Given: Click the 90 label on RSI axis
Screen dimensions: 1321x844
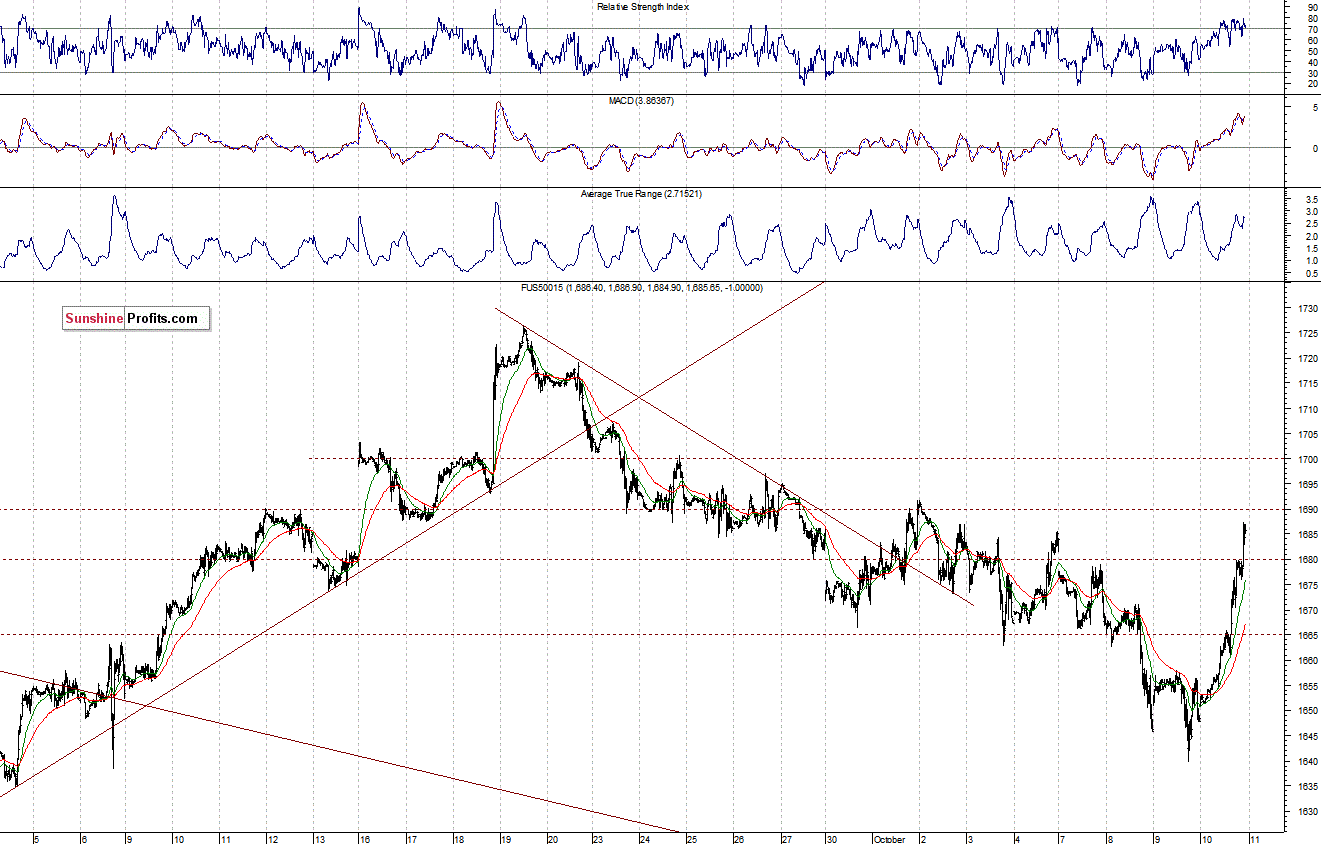Looking at the screenshot, I should 1311,7.
